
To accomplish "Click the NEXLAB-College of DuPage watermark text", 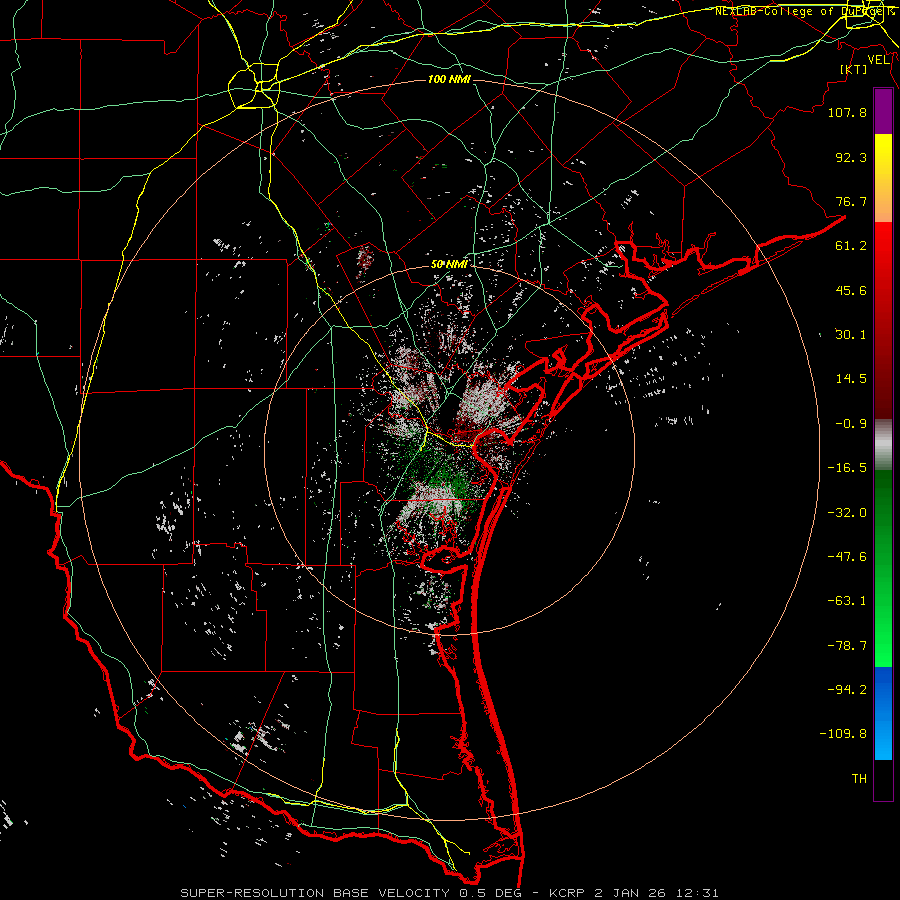I will coord(804,11).
